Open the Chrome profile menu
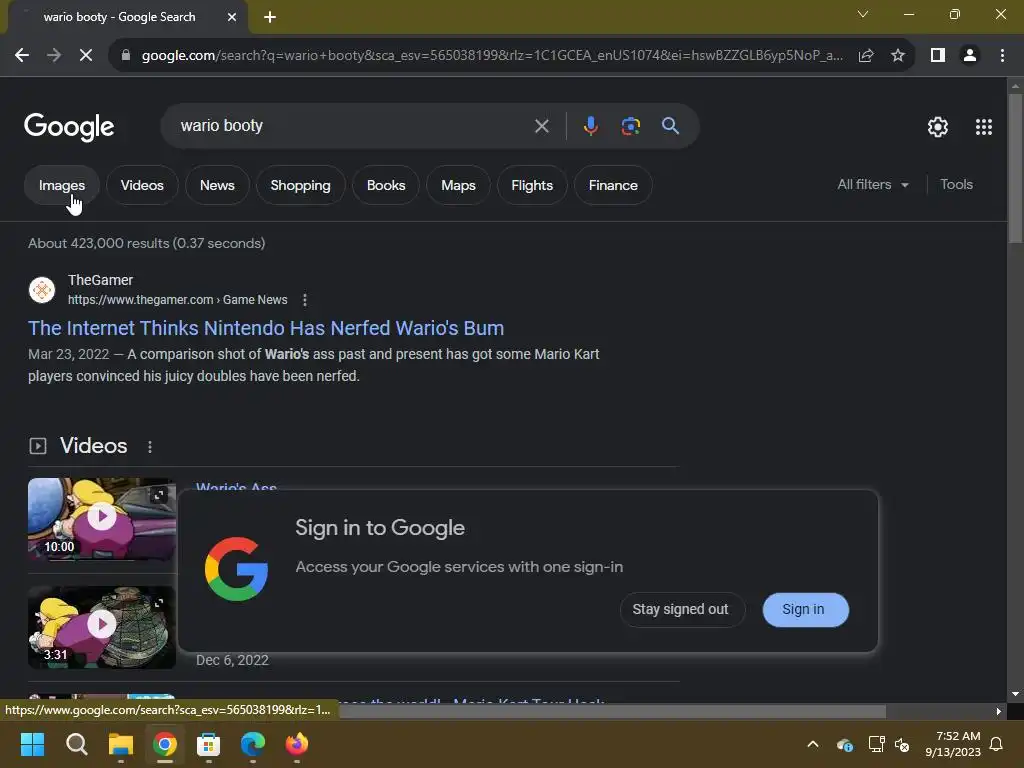The image size is (1024, 768). pyautogui.click(x=970, y=56)
